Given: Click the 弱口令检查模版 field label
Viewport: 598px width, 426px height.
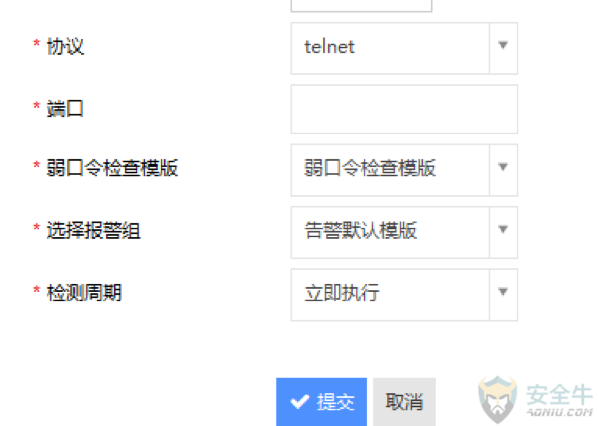Looking at the screenshot, I should [112, 168].
